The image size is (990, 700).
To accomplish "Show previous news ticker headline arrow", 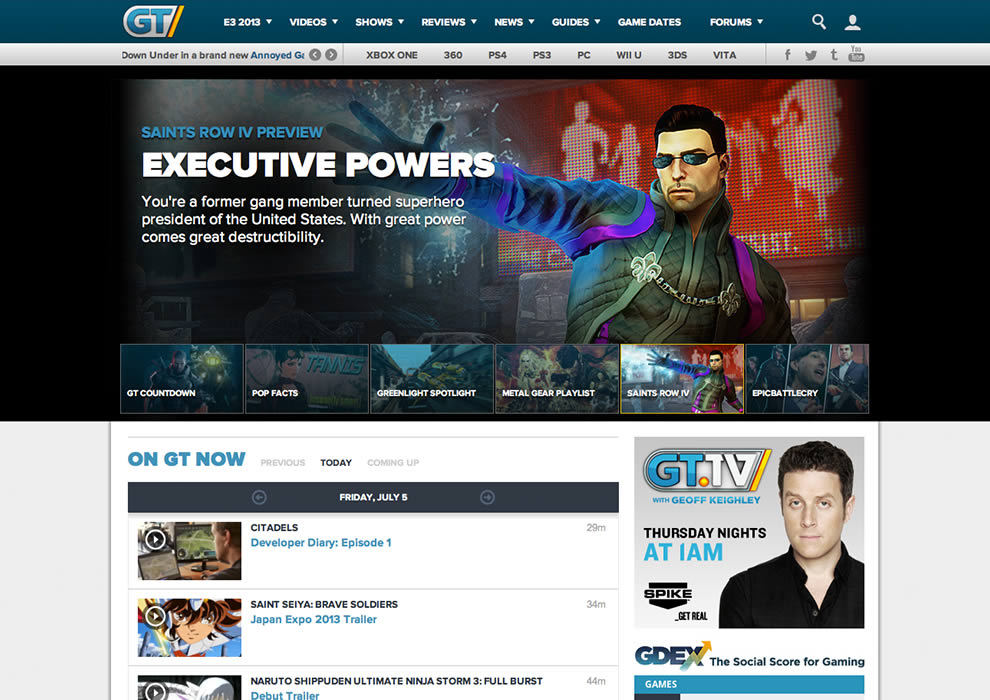I will click(x=315, y=55).
